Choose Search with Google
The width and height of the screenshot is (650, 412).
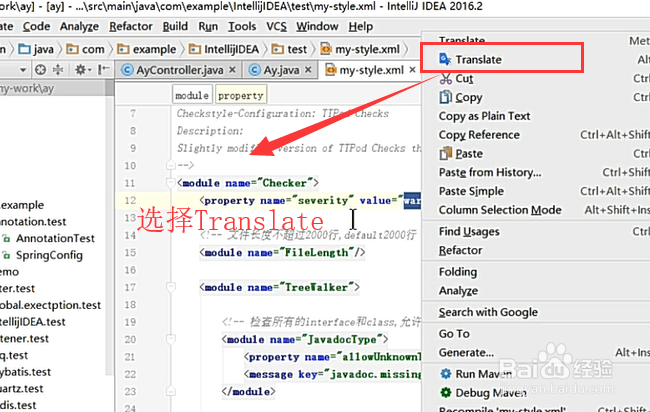488,313
